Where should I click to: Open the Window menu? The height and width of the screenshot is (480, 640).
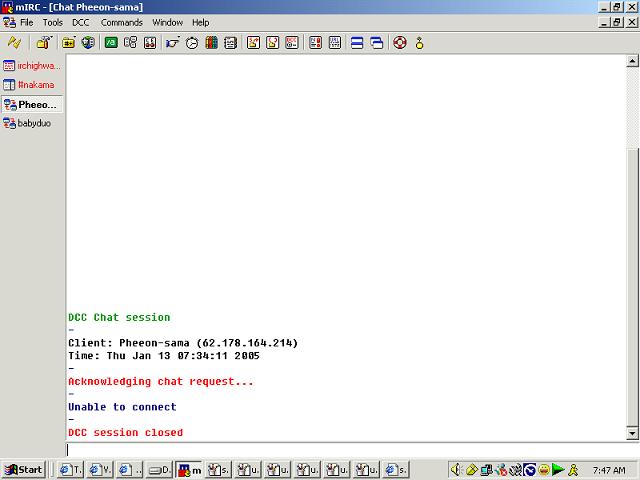coord(167,22)
